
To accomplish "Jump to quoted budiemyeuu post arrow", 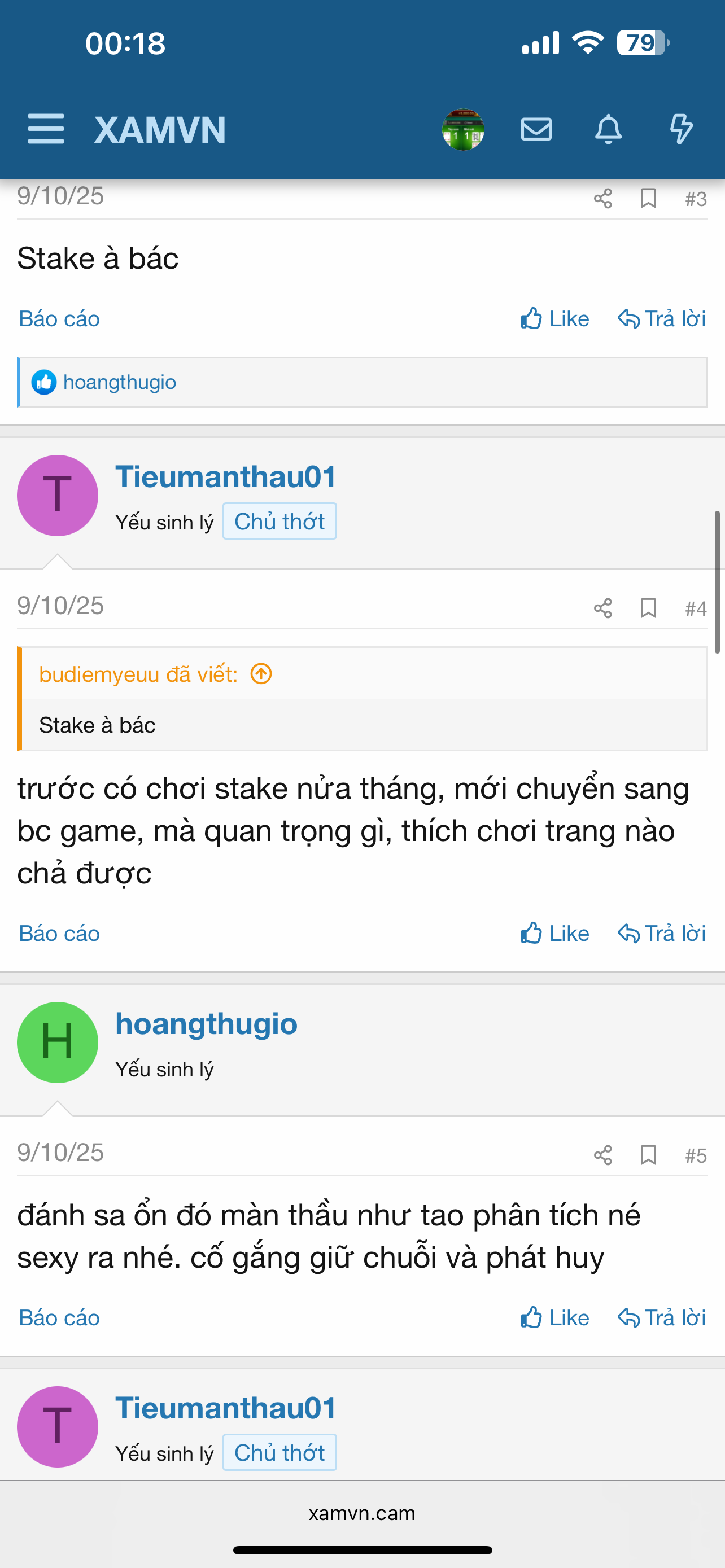I will click(261, 674).
